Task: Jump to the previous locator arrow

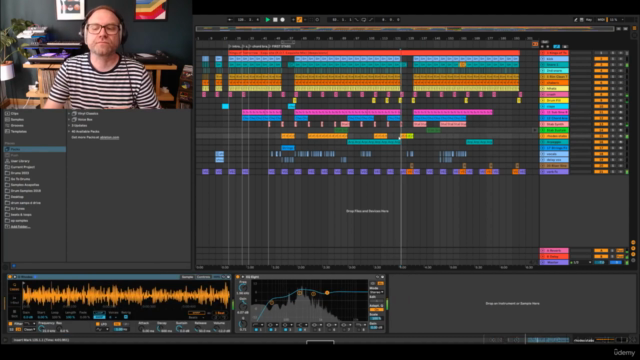Action: coord(542,47)
